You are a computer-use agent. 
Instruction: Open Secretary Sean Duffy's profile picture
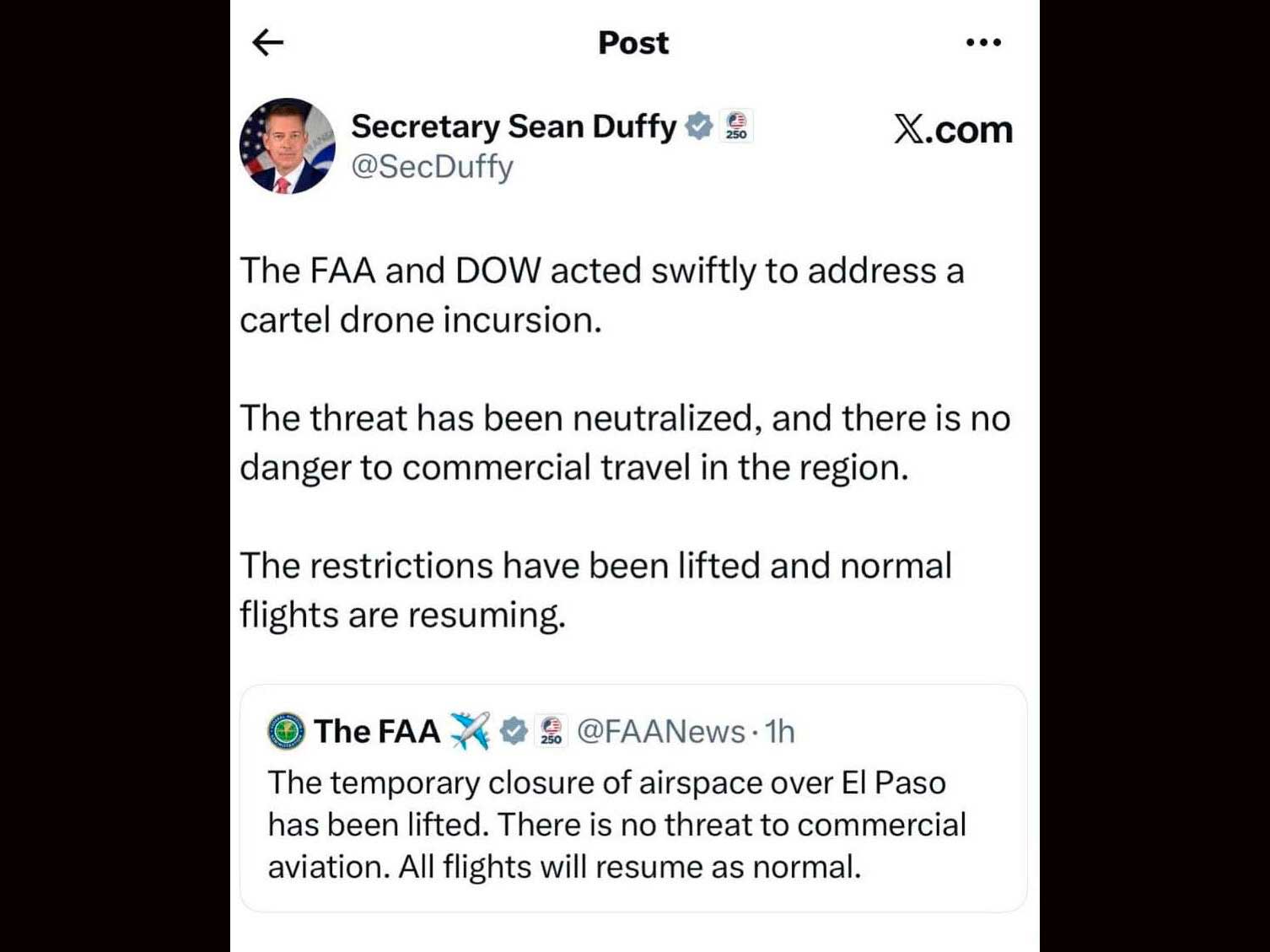click(288, 146)
